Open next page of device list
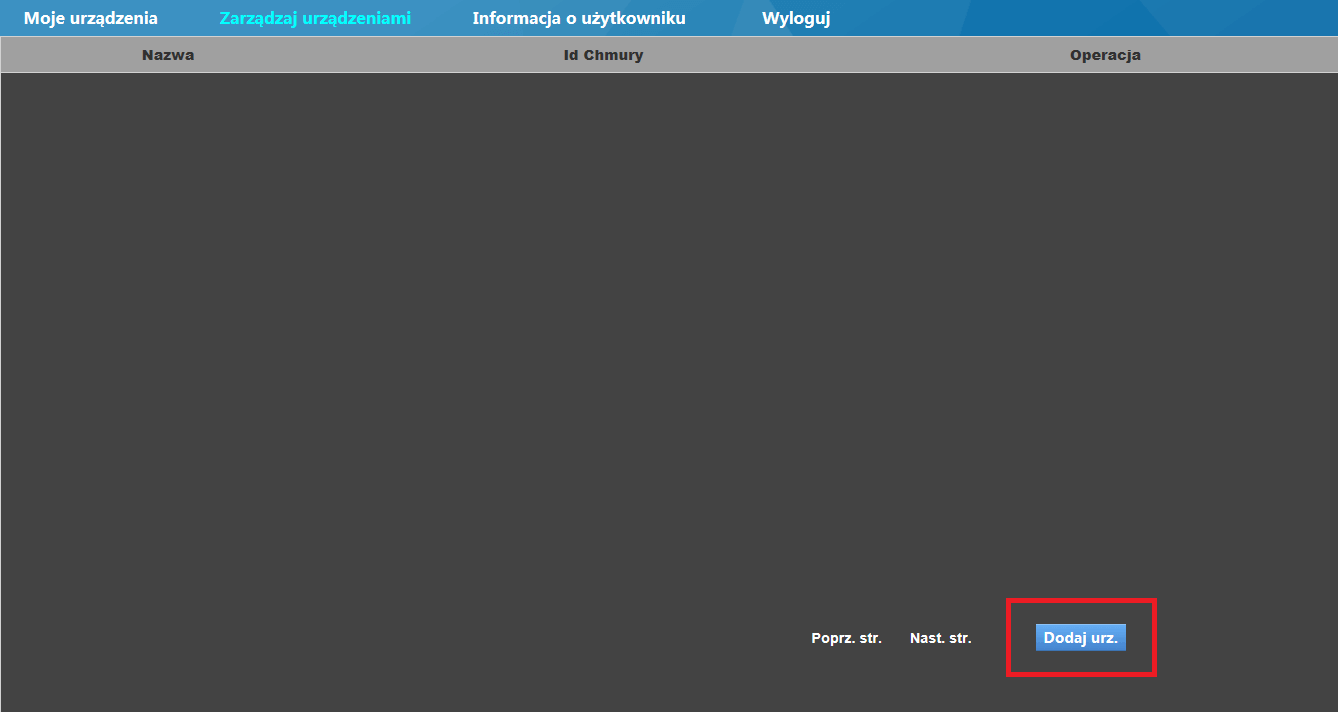The height and width of the screenshot is (712, 1338). pyautogui.click(x=941, y=638)
